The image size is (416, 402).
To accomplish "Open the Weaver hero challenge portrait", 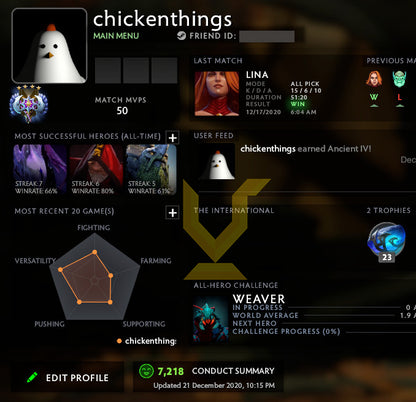I will [211, 320].
